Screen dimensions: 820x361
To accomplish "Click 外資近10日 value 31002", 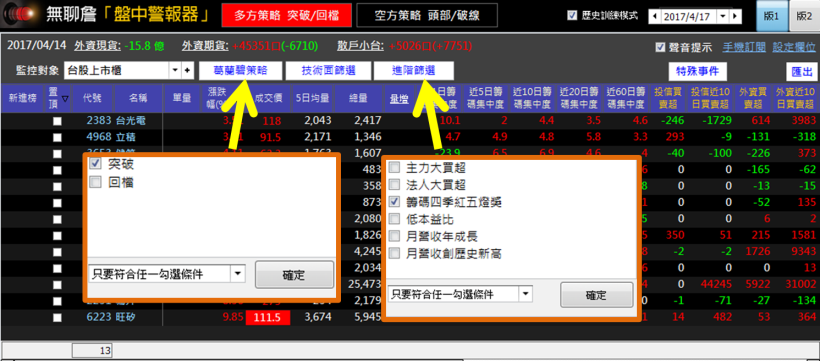I will coord(802,285).
